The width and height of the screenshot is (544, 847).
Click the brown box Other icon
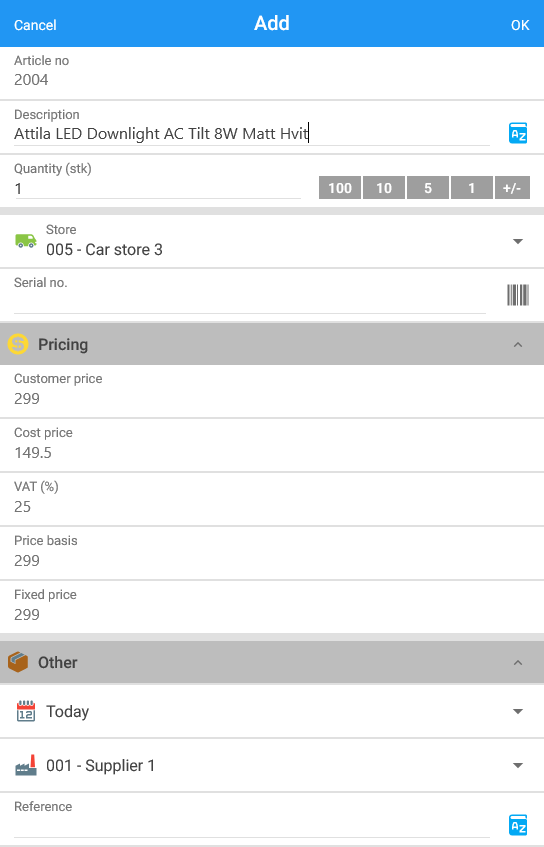point(18,662)
